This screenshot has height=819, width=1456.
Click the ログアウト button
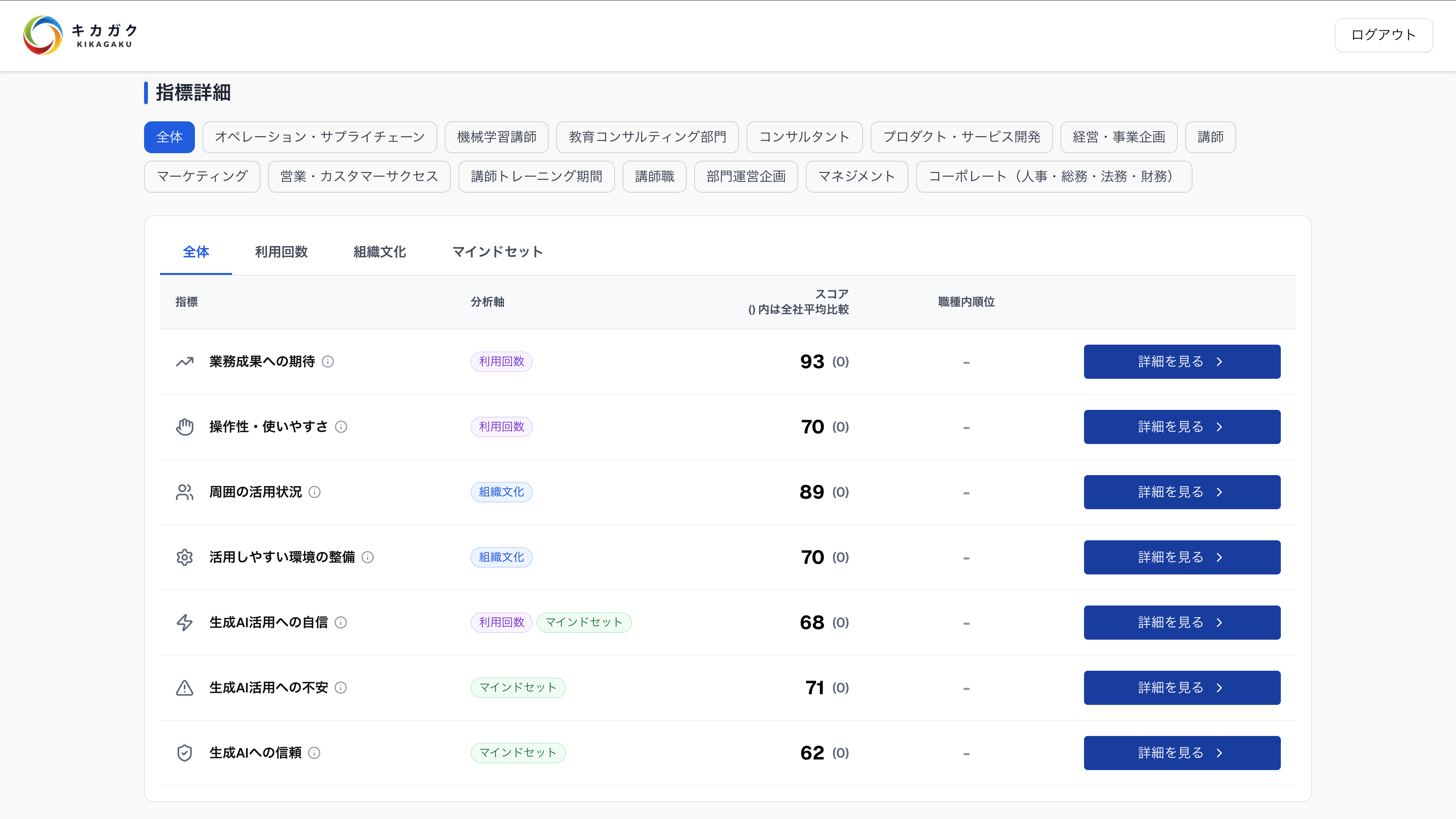point(1383,35)
